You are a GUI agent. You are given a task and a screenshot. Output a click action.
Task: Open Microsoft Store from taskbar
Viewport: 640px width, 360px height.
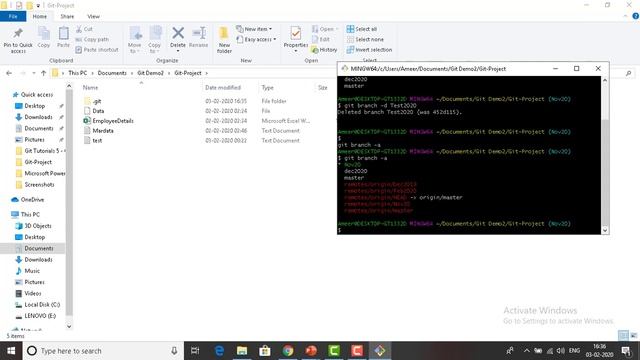(265, 351)
